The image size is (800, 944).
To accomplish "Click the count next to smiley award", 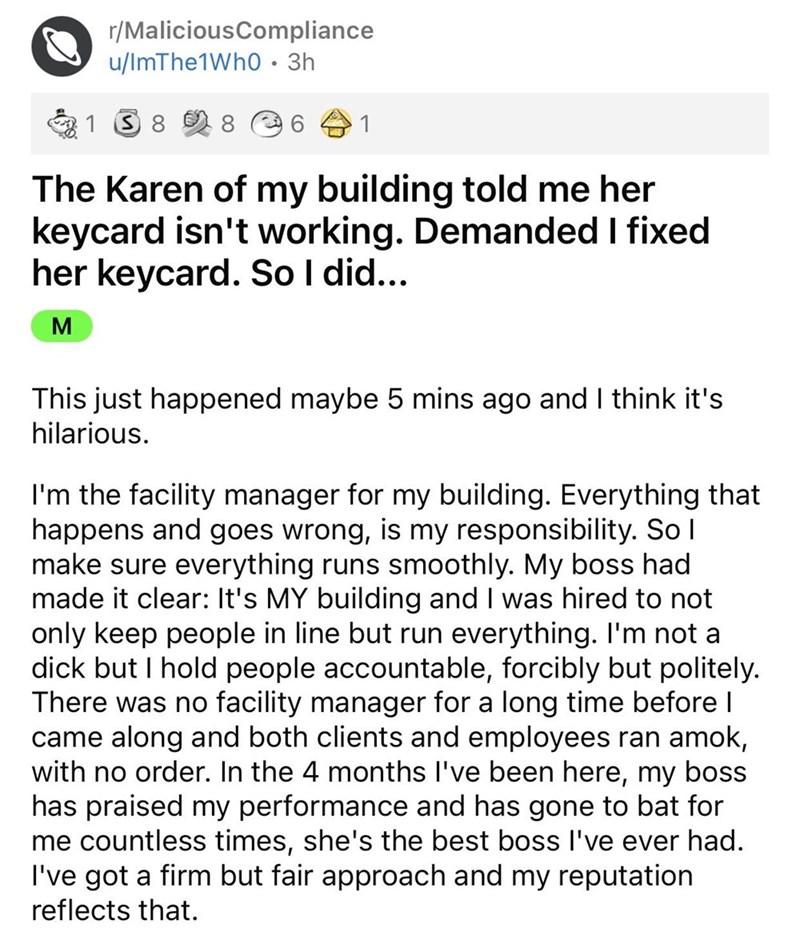I will 296,125.
